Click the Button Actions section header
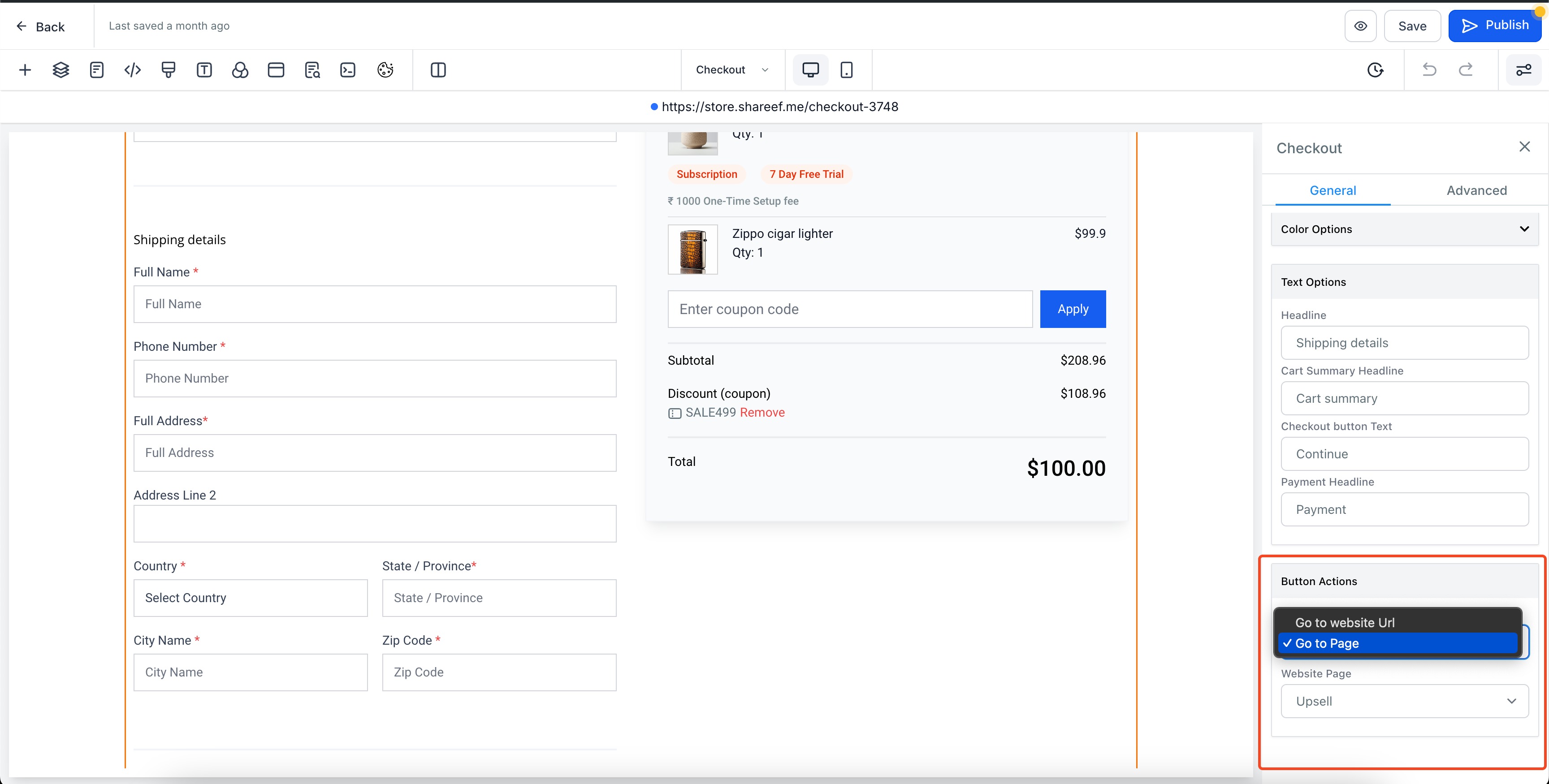1549x784 pixels. (1405, 582)
